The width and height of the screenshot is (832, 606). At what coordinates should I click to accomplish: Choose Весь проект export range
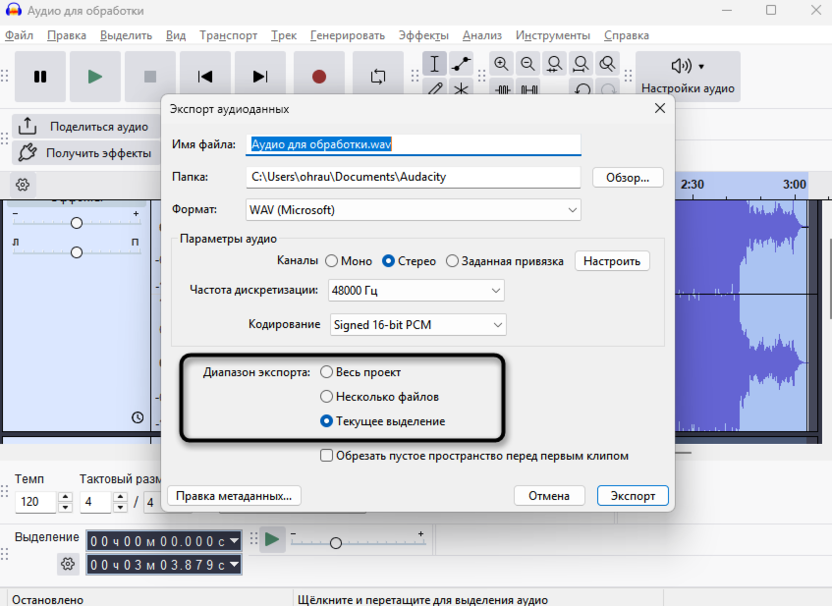(x=326, y=372)
